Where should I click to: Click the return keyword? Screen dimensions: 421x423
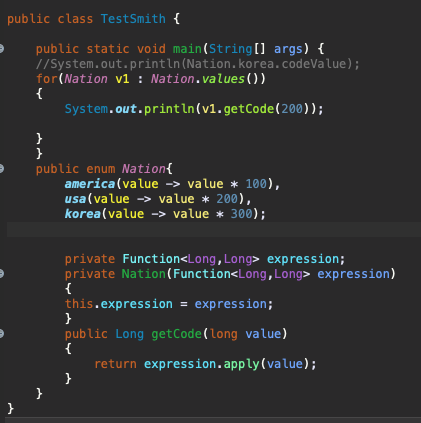pos(115,364)
